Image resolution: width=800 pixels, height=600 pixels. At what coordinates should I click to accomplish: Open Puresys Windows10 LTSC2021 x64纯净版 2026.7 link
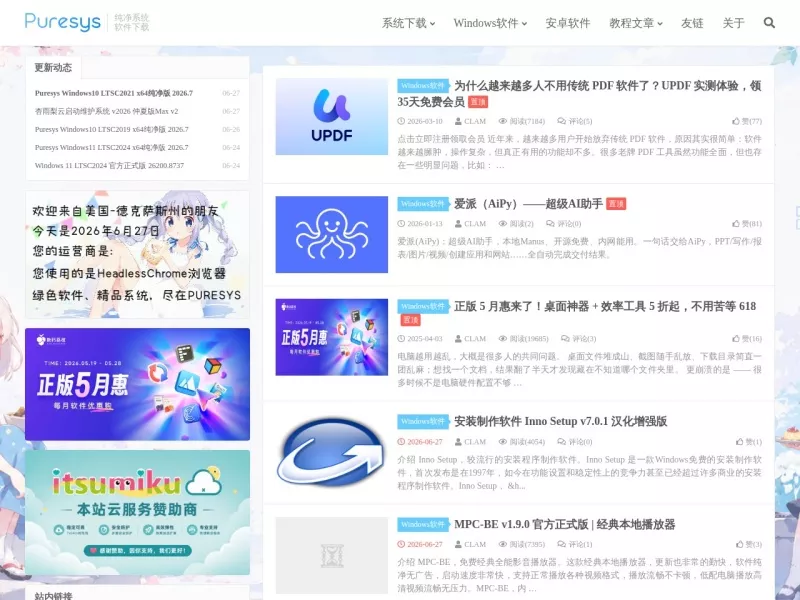(114, 93)
